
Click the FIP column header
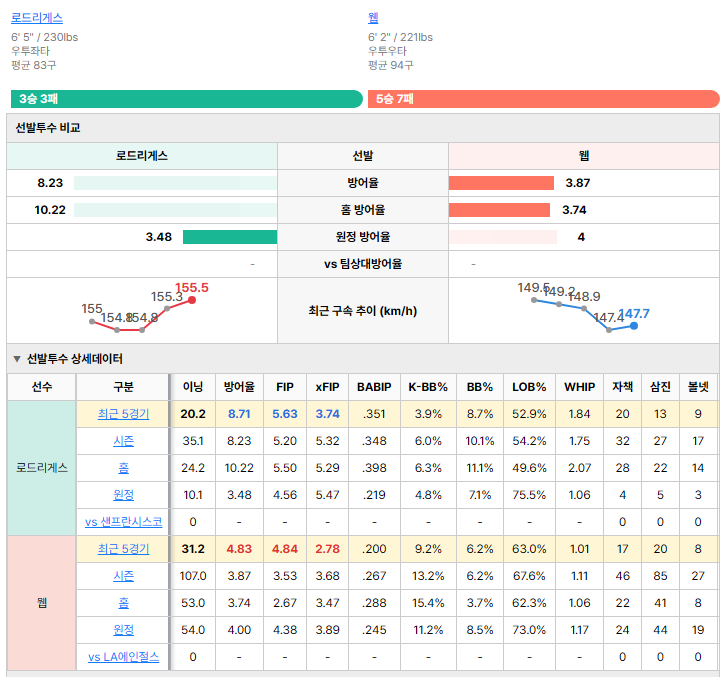(x=285, y=387)
